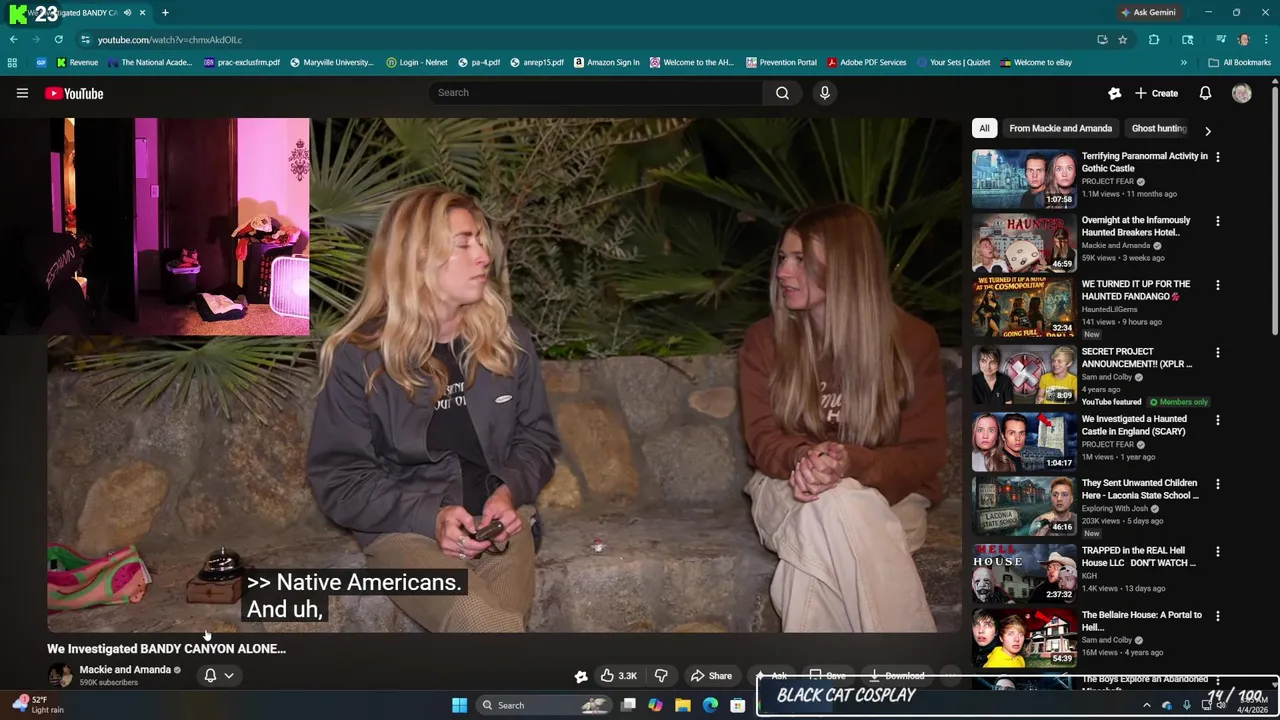Expand hidden bookmarks with the double chevron
Viewport: 1280px width, 720px height.
click(x=1183, y=62)
